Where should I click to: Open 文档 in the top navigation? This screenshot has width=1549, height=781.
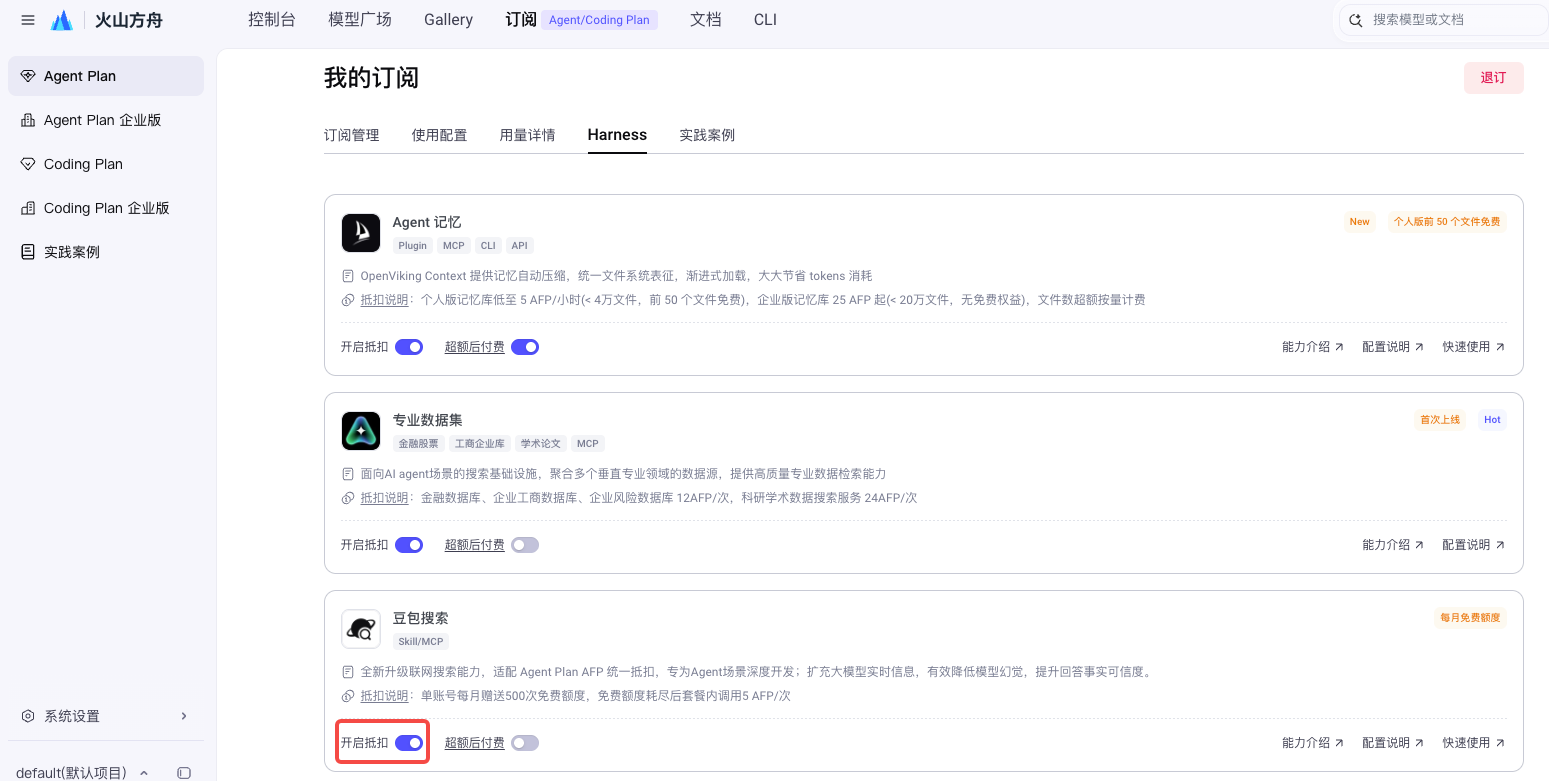tap(706, 20)
